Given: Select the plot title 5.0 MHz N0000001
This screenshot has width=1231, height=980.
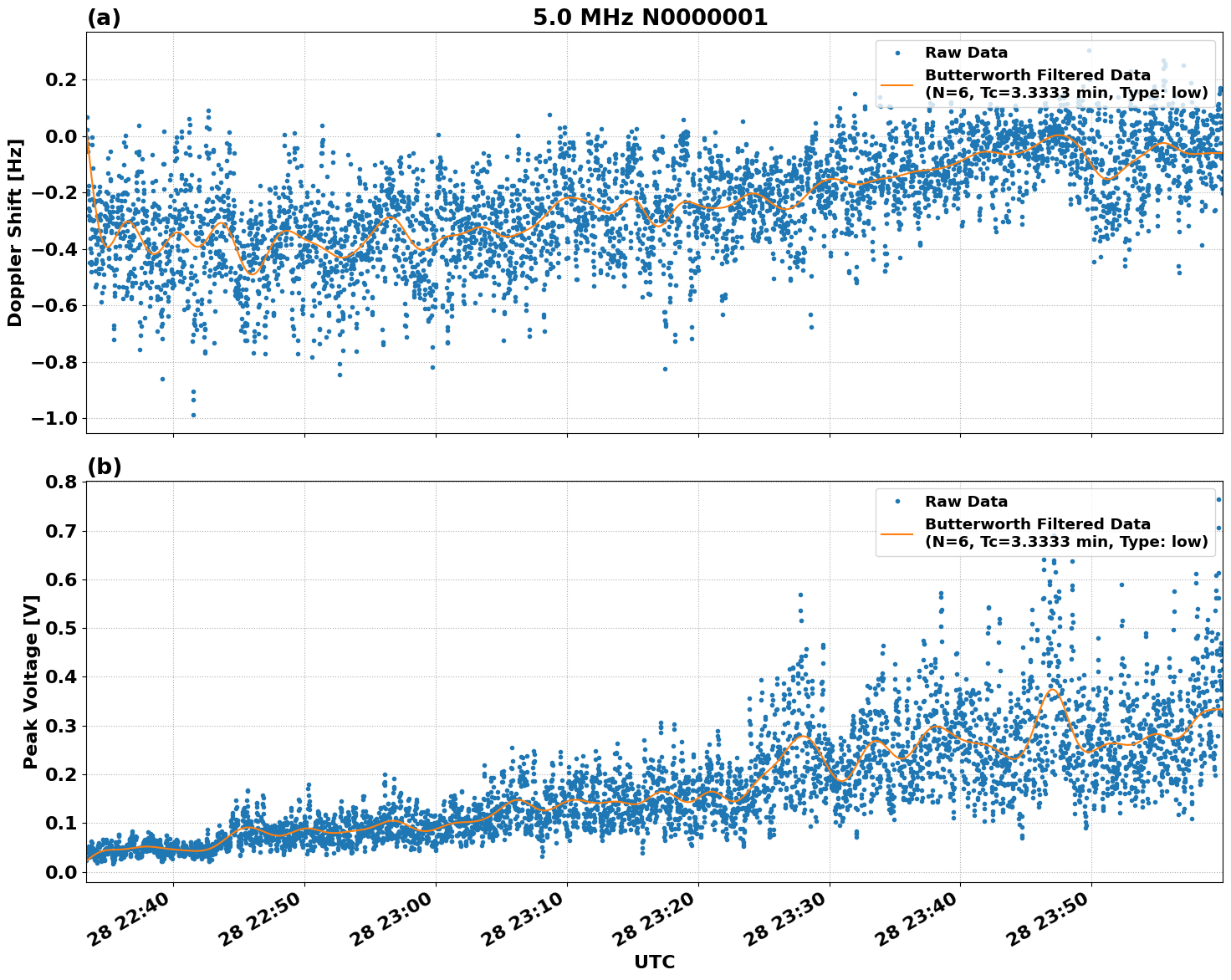Looking at the screenshot, I should click(x=652, y=16).
